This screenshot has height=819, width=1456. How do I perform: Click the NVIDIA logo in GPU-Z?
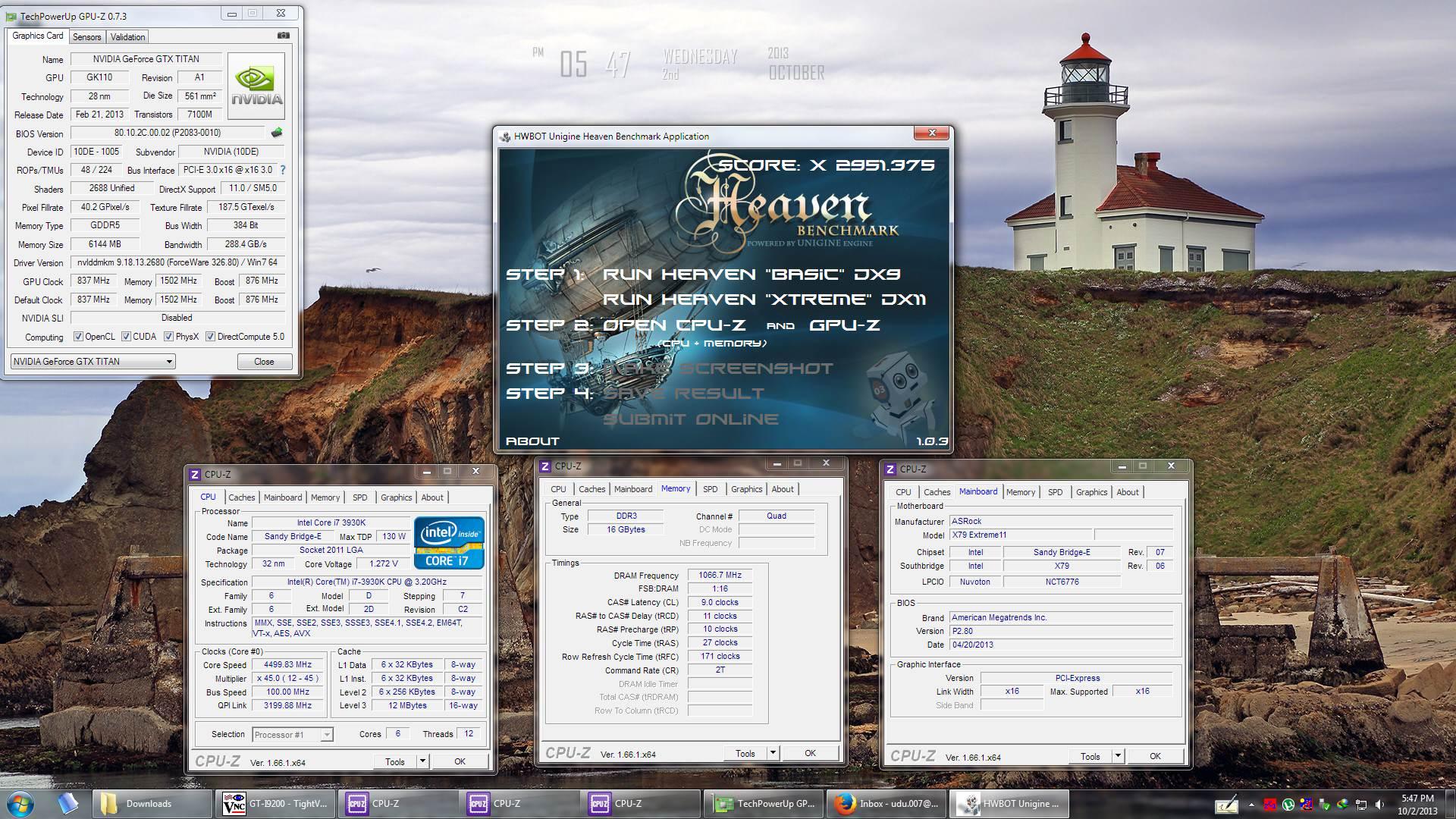(x=256, y=86)
